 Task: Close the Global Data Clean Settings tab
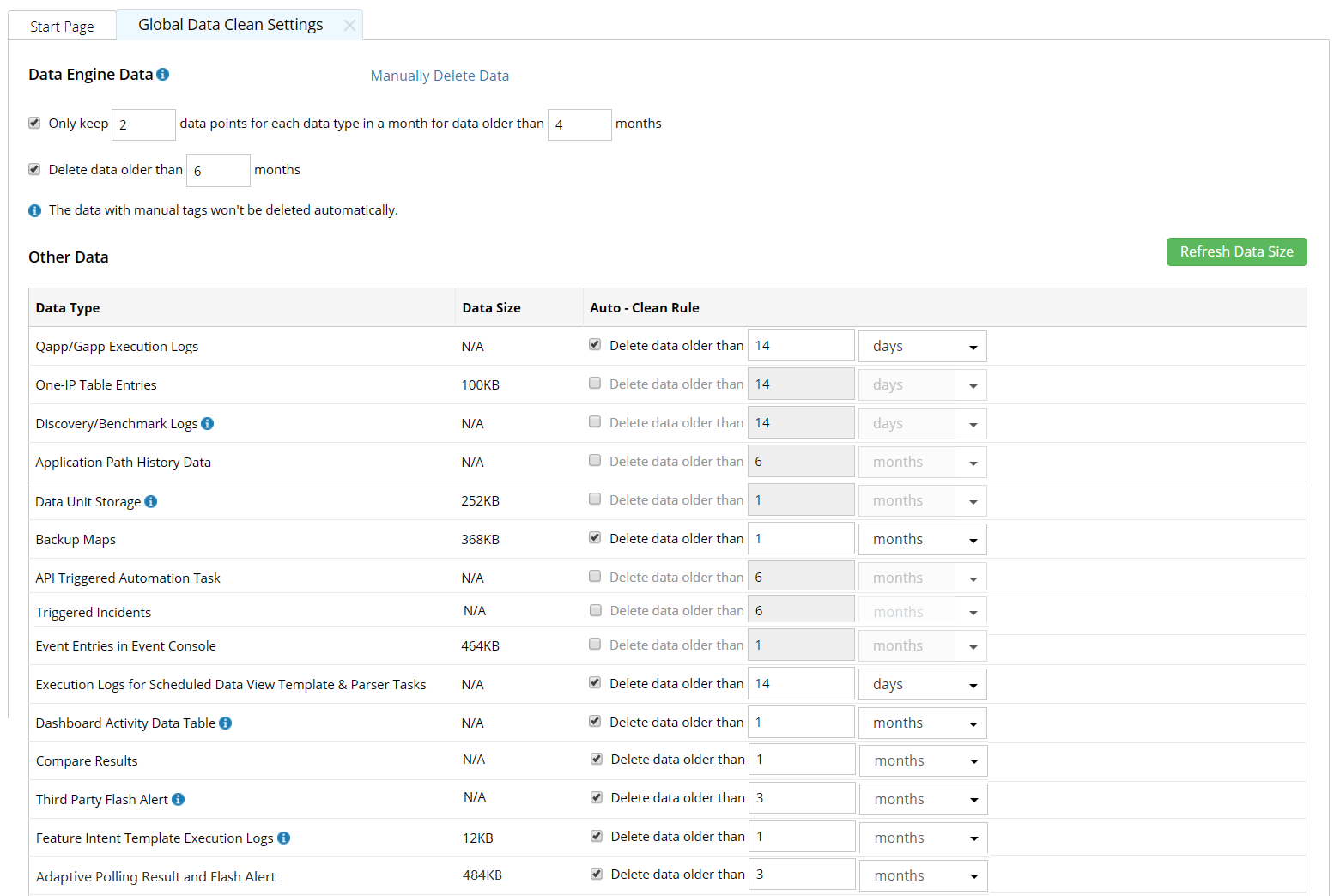click(x=349, y=25)
